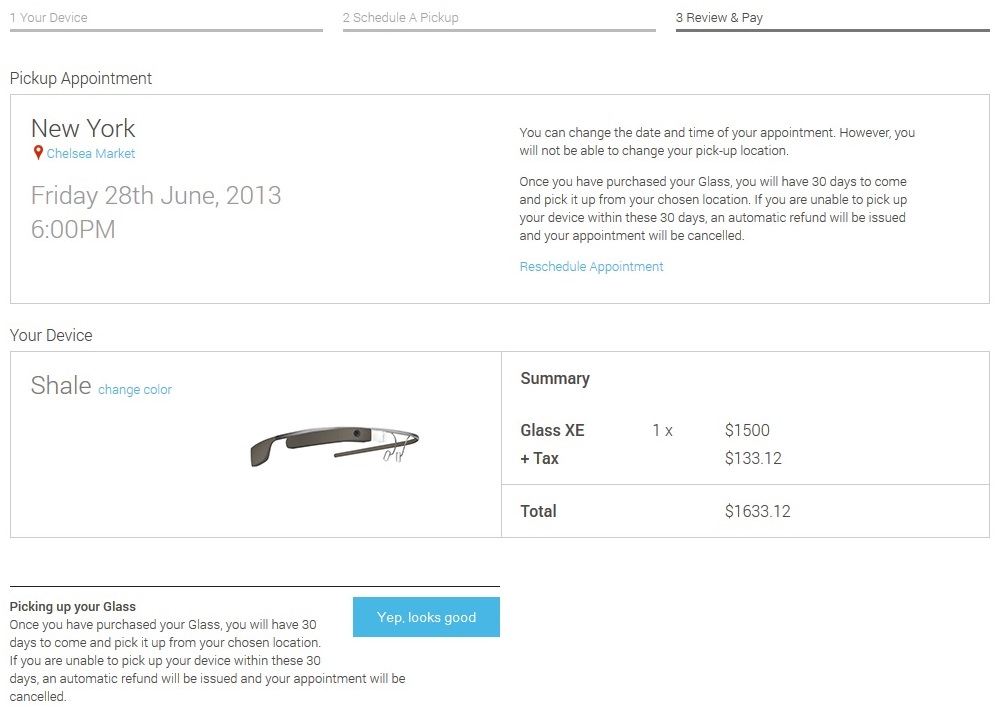Open the Chelsea Market location link
The height and width of the screenshot is (714, 1002).
91,154
